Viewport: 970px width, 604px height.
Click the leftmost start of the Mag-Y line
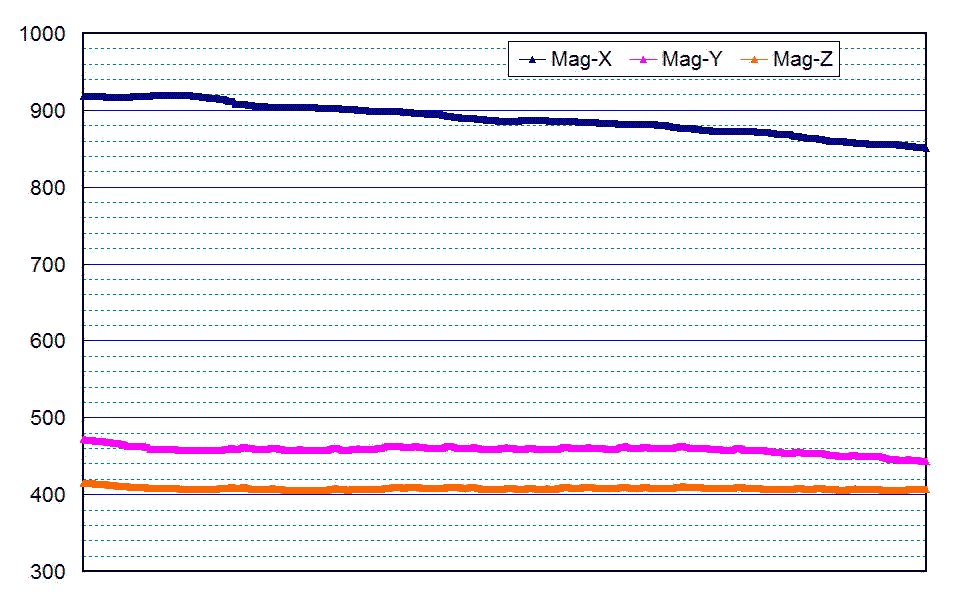[85, 440]
